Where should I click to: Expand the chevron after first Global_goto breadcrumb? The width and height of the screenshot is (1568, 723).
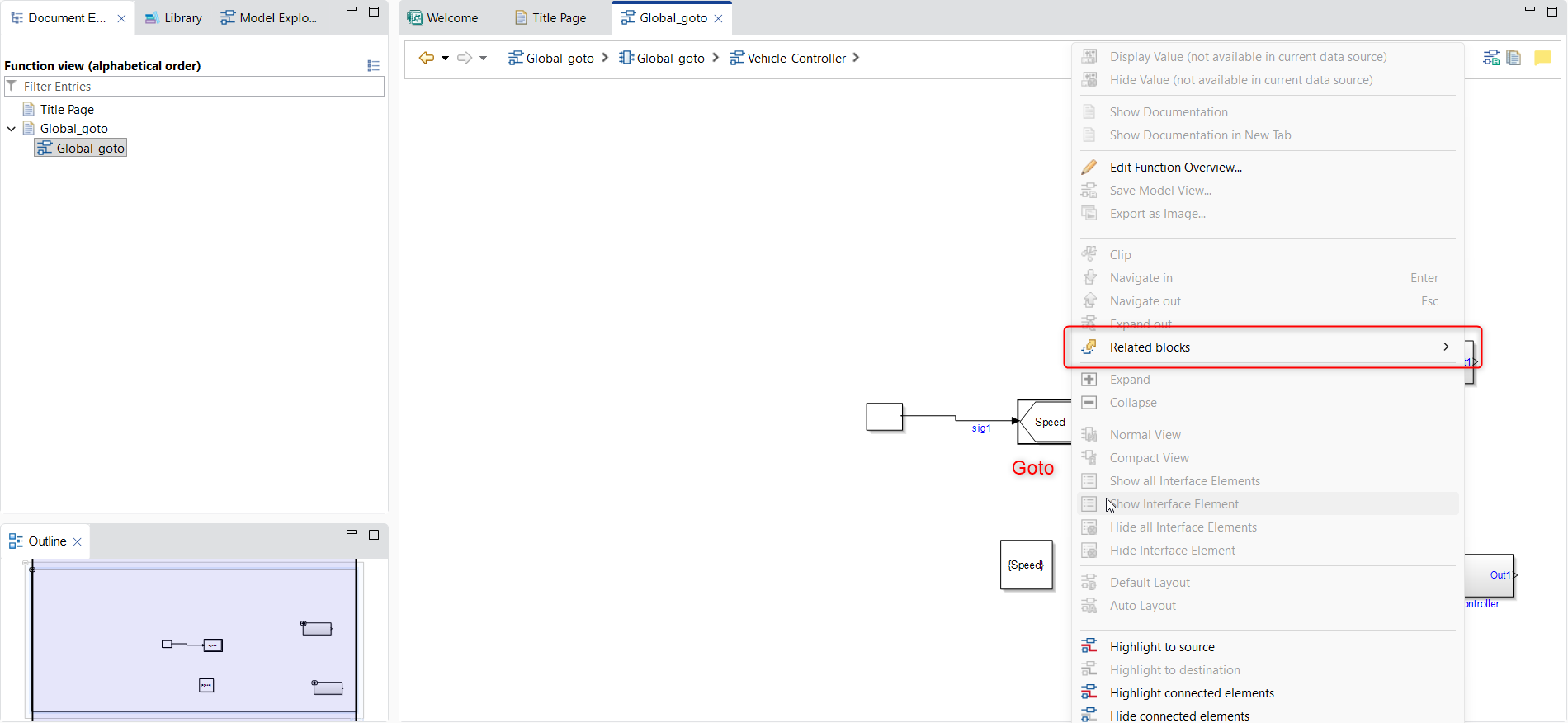tap(605, 58)
